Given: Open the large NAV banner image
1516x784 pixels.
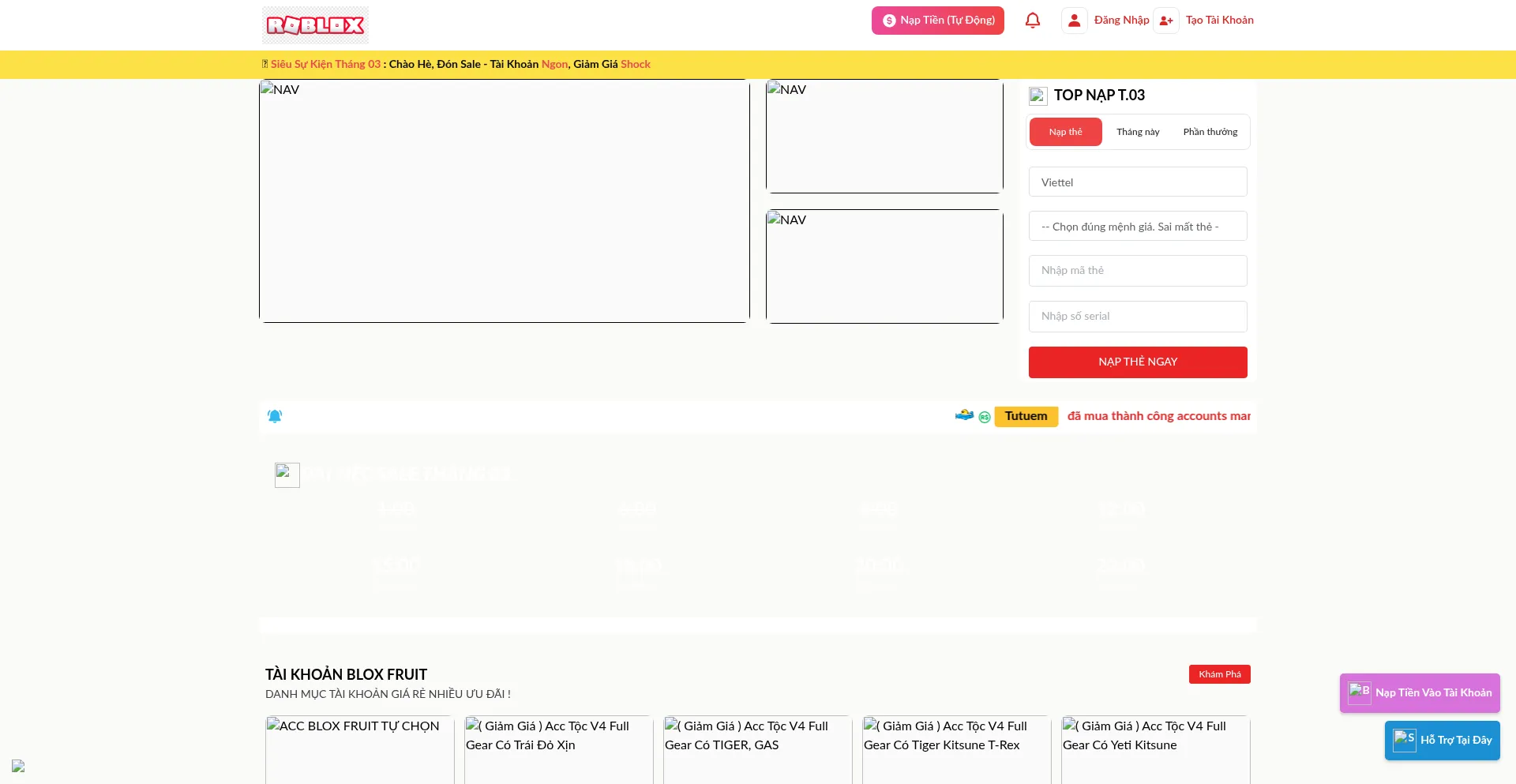Looking at the screenshot, I should point(505,201).
